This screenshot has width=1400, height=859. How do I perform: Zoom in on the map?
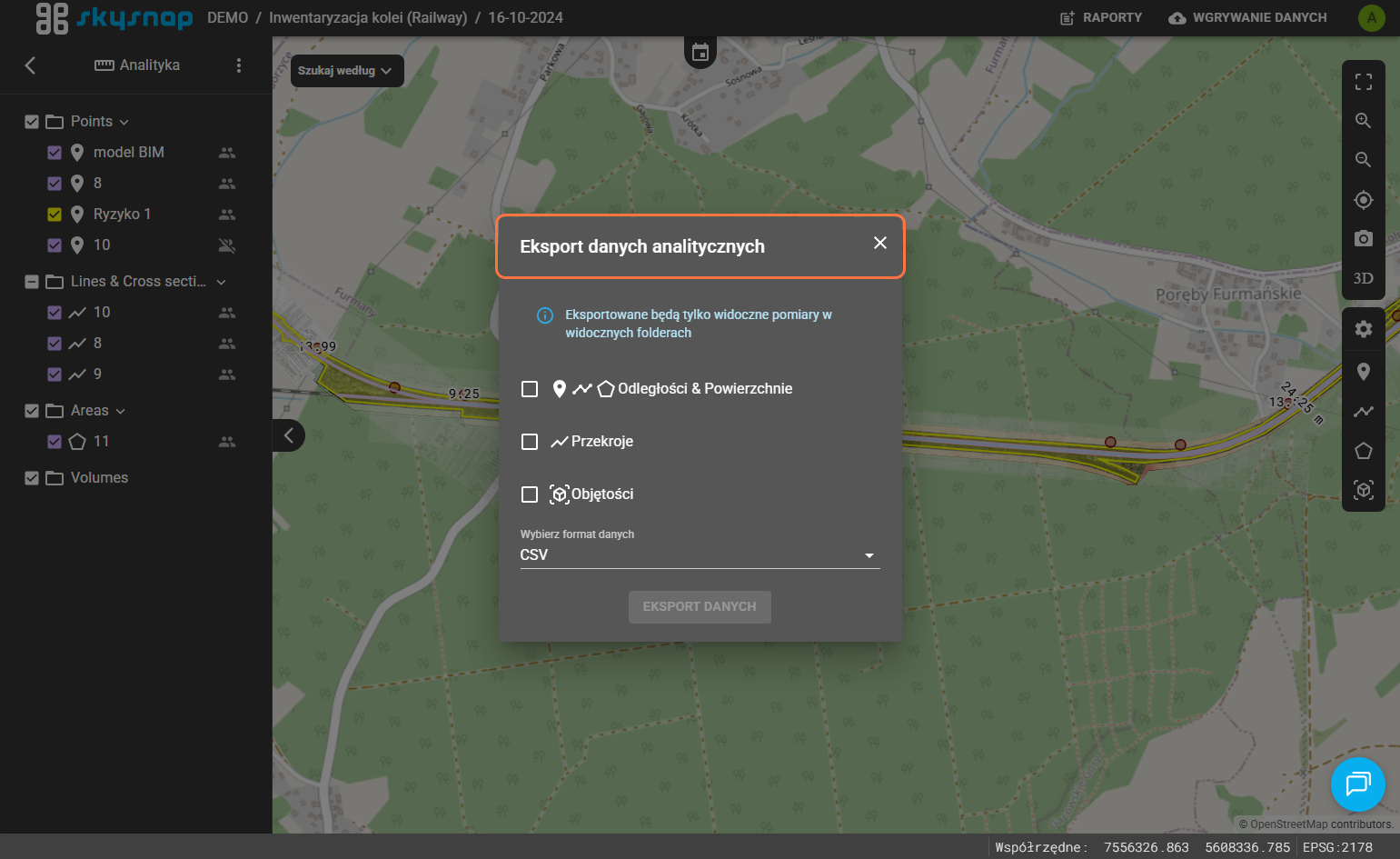tap(1363, 121)
